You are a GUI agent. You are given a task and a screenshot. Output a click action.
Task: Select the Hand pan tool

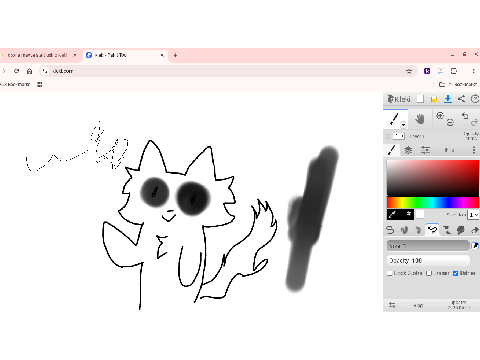tap(420, 119)
